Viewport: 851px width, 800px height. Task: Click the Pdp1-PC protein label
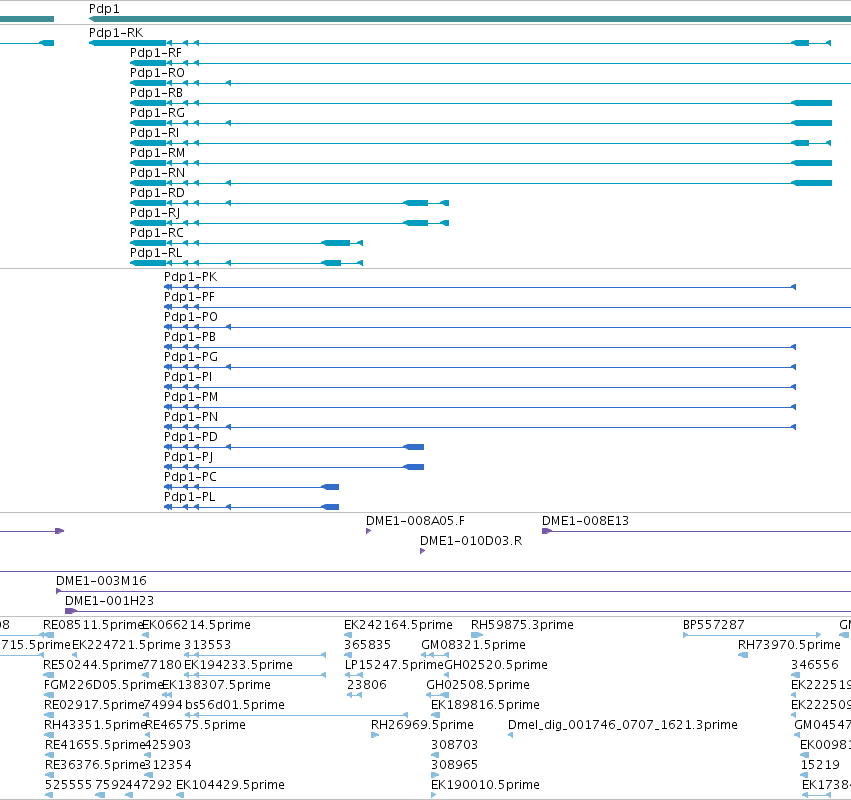pos(190,477)
